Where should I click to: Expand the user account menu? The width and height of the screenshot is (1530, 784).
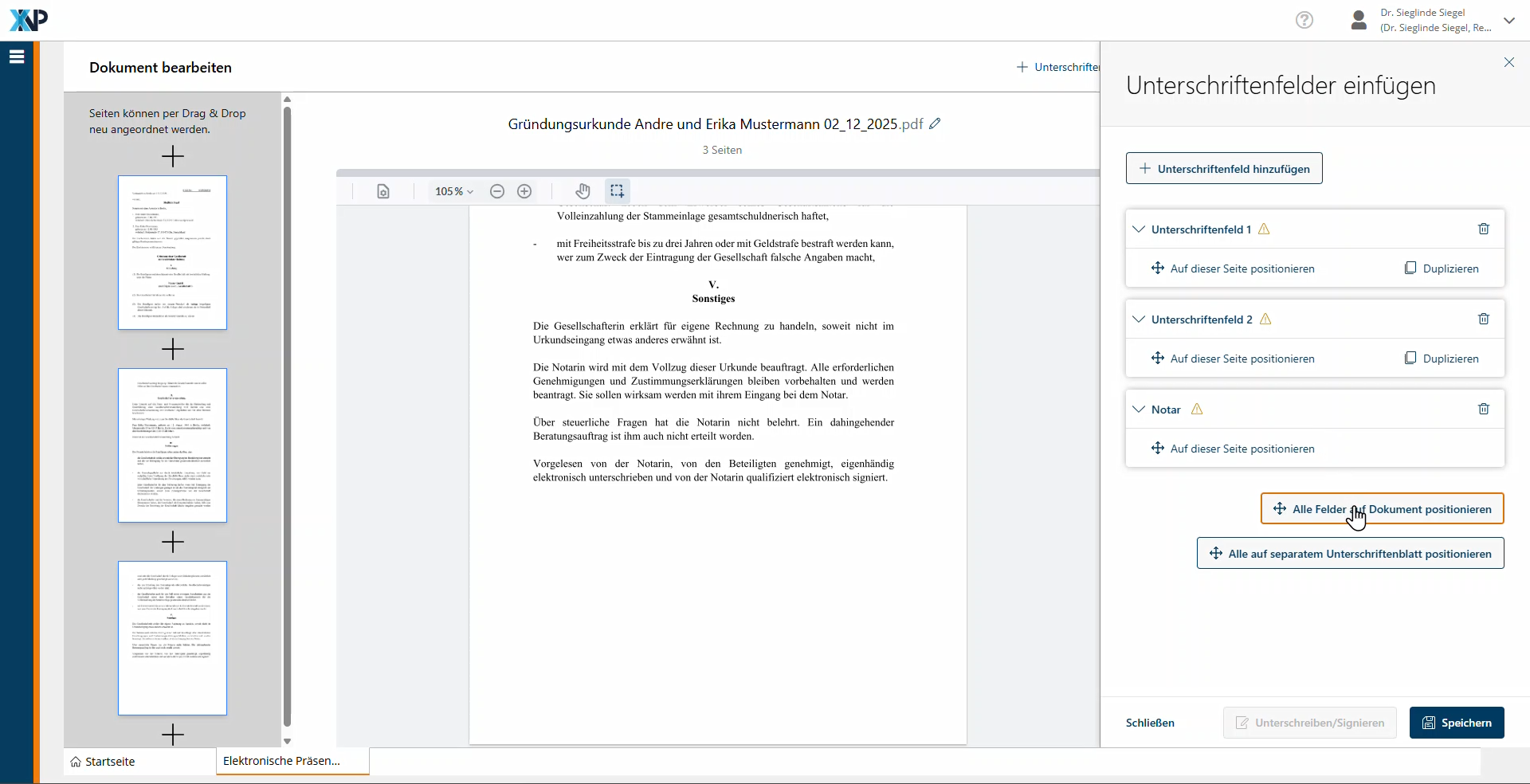[x=1508, y=21]
